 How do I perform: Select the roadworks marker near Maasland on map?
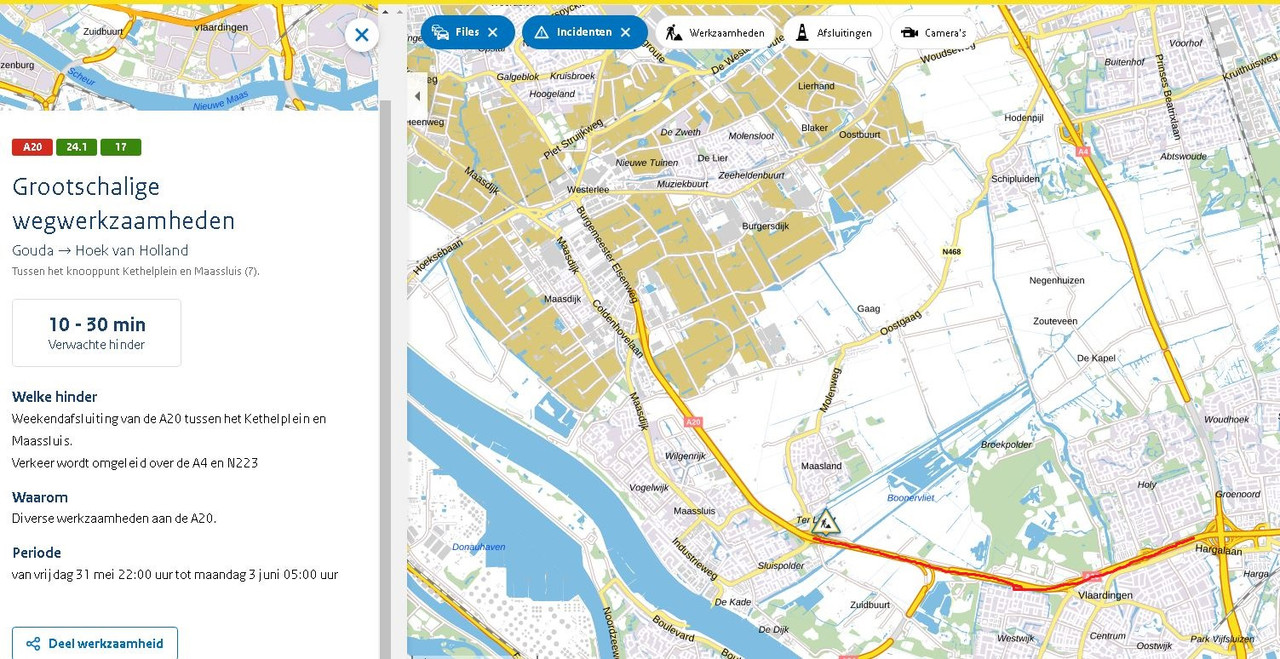click(826, 522)
